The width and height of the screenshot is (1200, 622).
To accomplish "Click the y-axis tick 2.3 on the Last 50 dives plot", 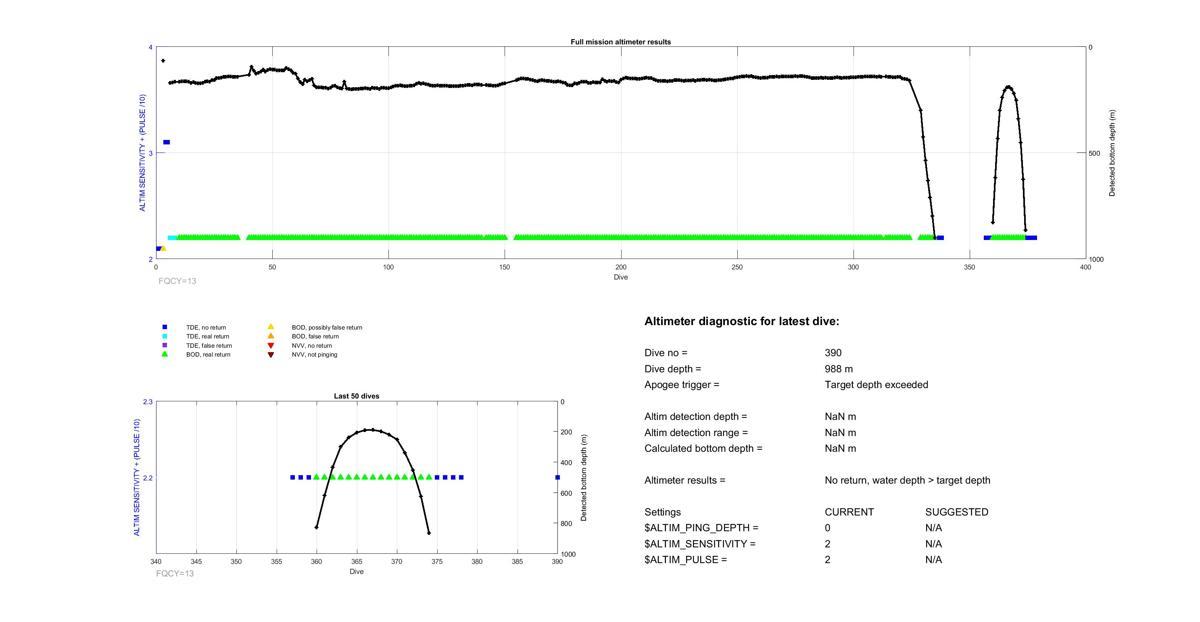I will 148,402.
